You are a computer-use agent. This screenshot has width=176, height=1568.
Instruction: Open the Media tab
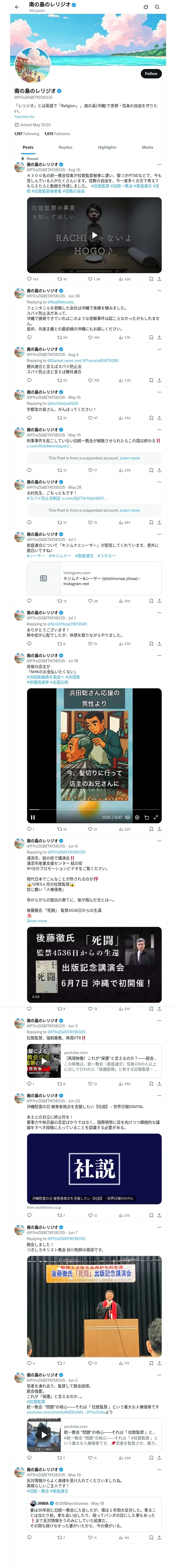148,147
